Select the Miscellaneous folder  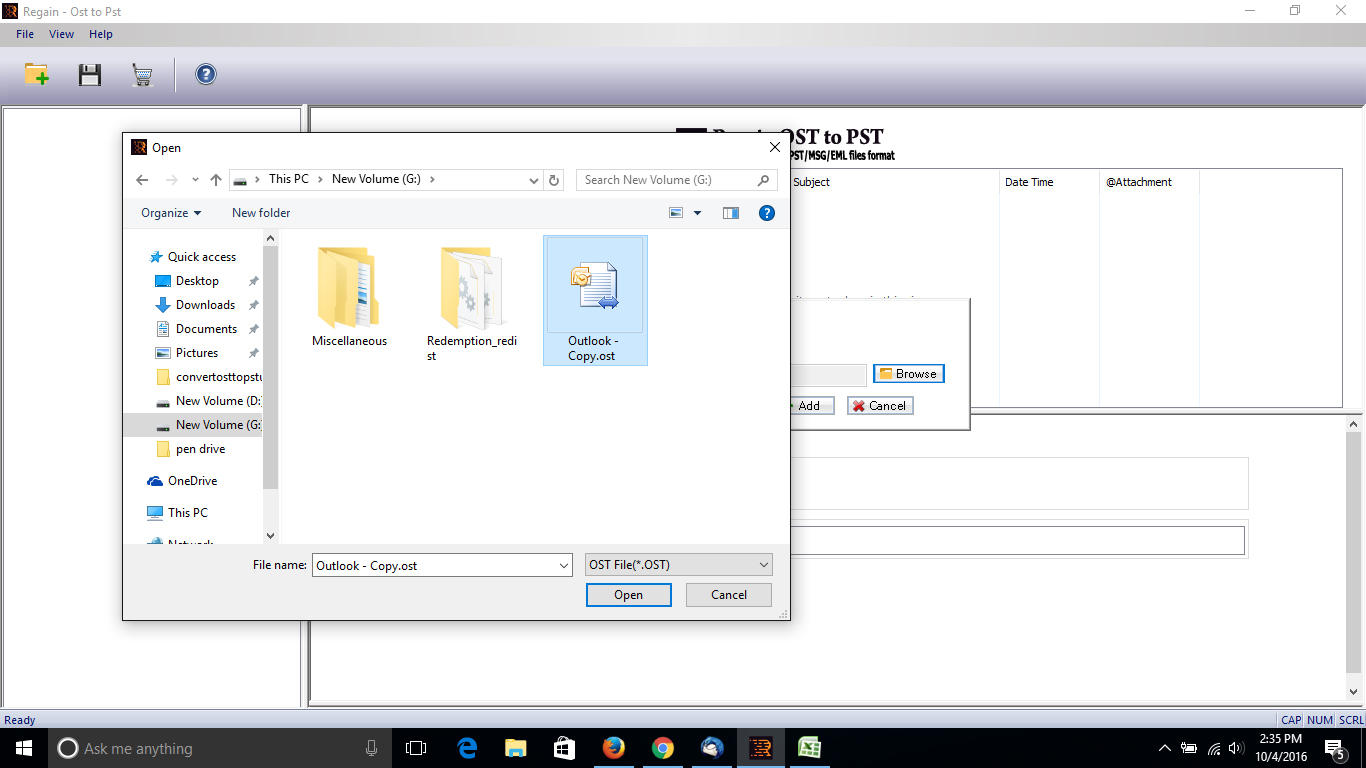349,298
